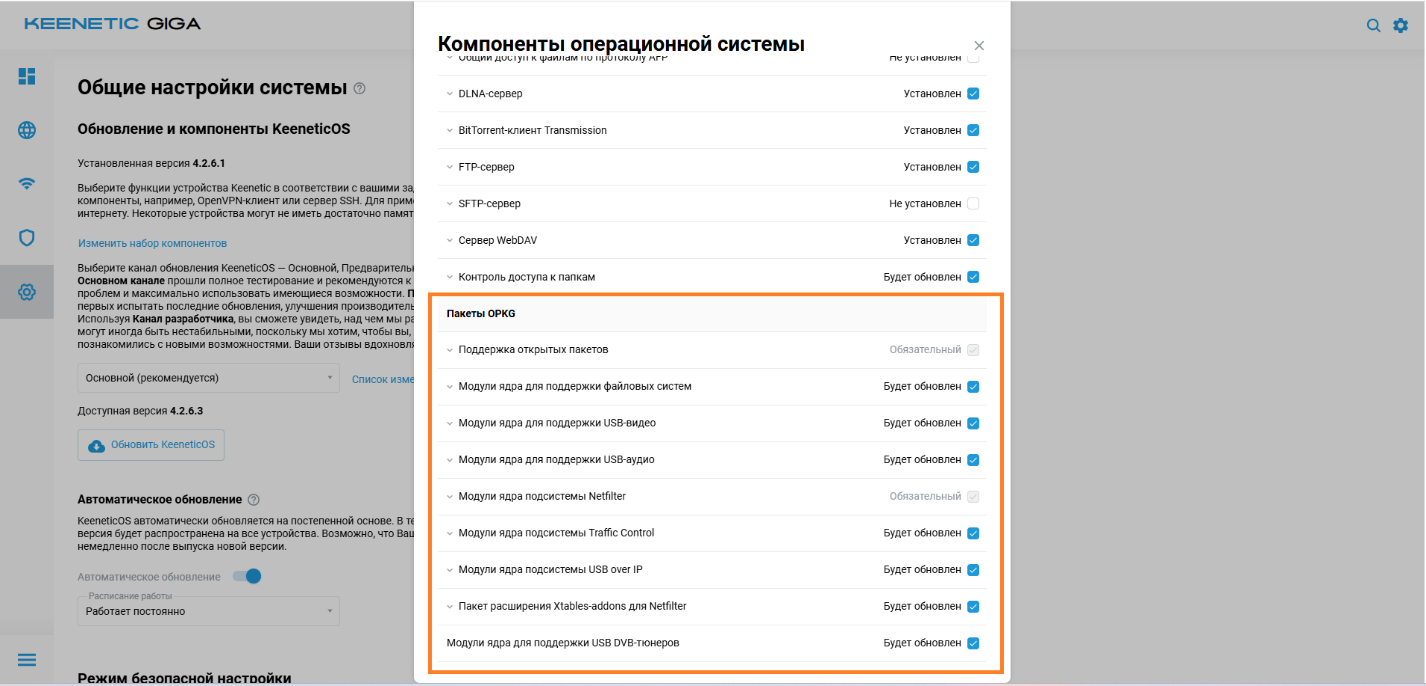Uncheck Модули ядра для поддержки файловых систем
Viewport: 1426px width, 686px height.
tap(973, 387)
